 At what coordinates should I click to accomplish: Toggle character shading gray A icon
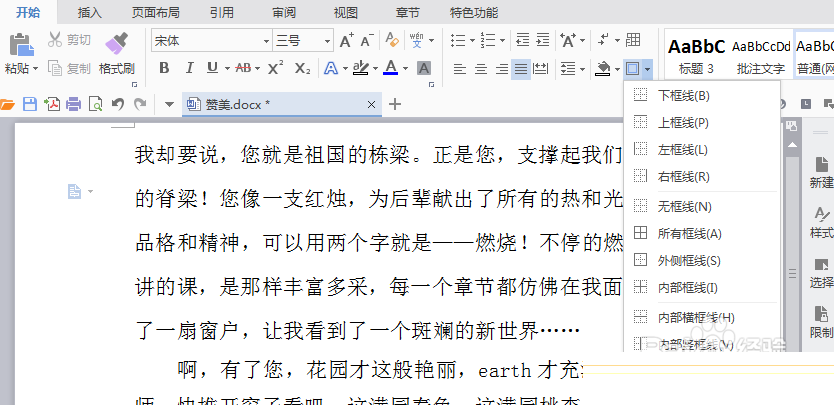424,68
